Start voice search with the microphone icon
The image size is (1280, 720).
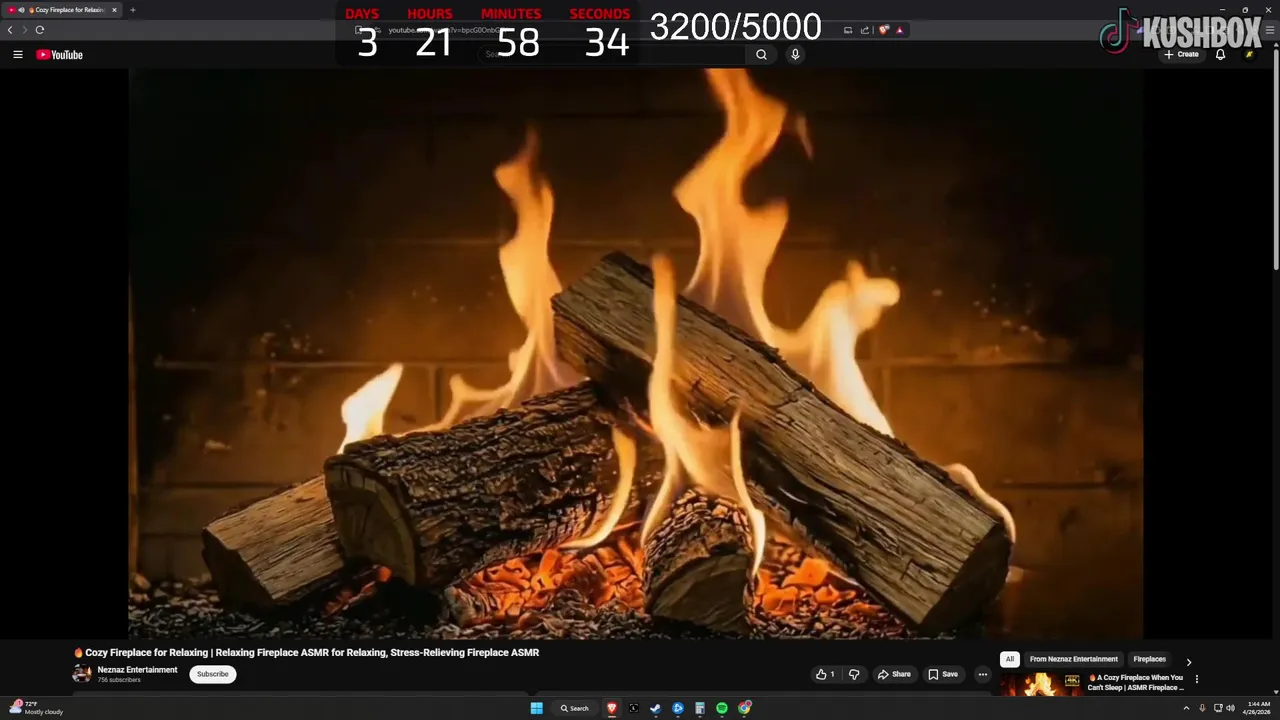[795, 55]
